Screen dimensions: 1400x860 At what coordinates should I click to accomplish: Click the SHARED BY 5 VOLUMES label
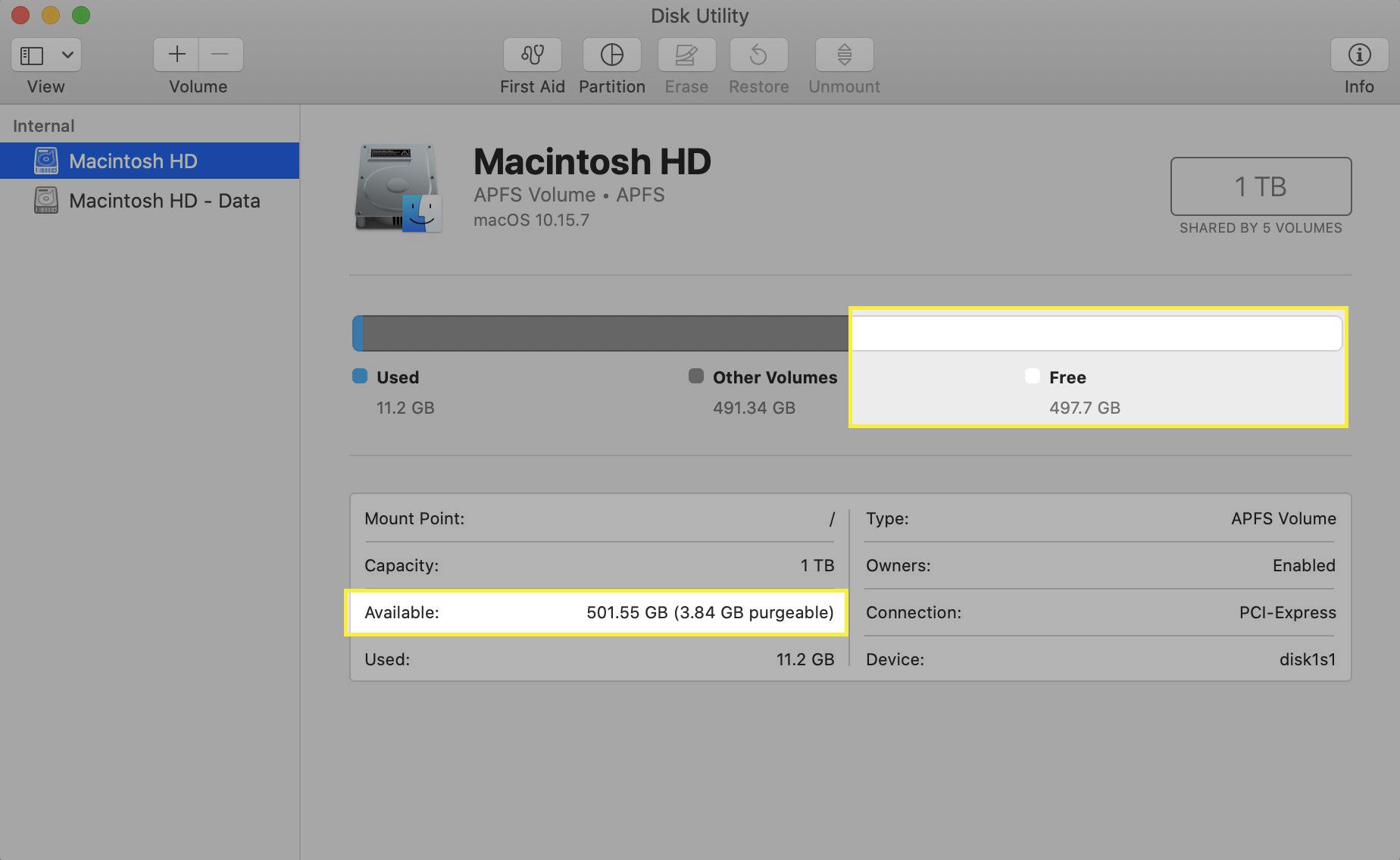click(1261, 228)
